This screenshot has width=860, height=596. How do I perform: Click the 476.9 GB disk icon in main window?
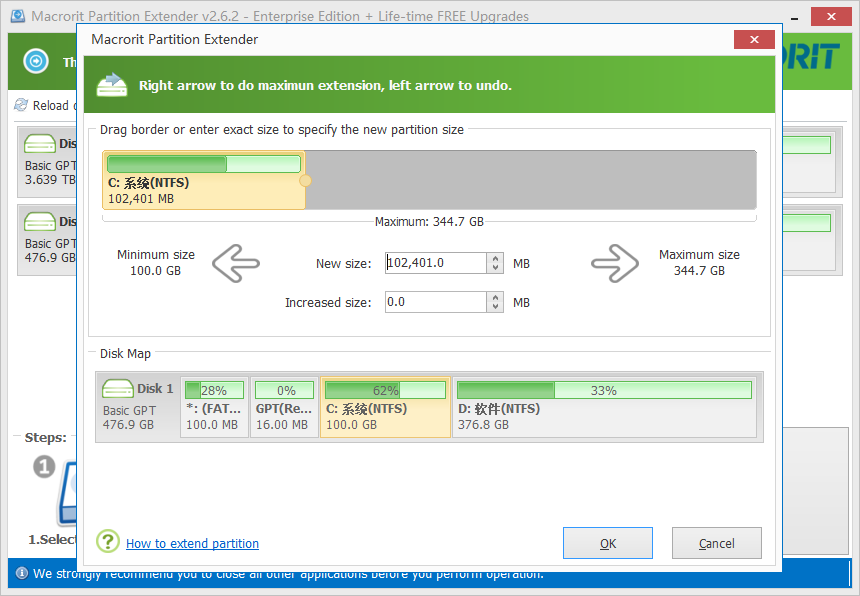pyautogui.click(x=39, y=222)
